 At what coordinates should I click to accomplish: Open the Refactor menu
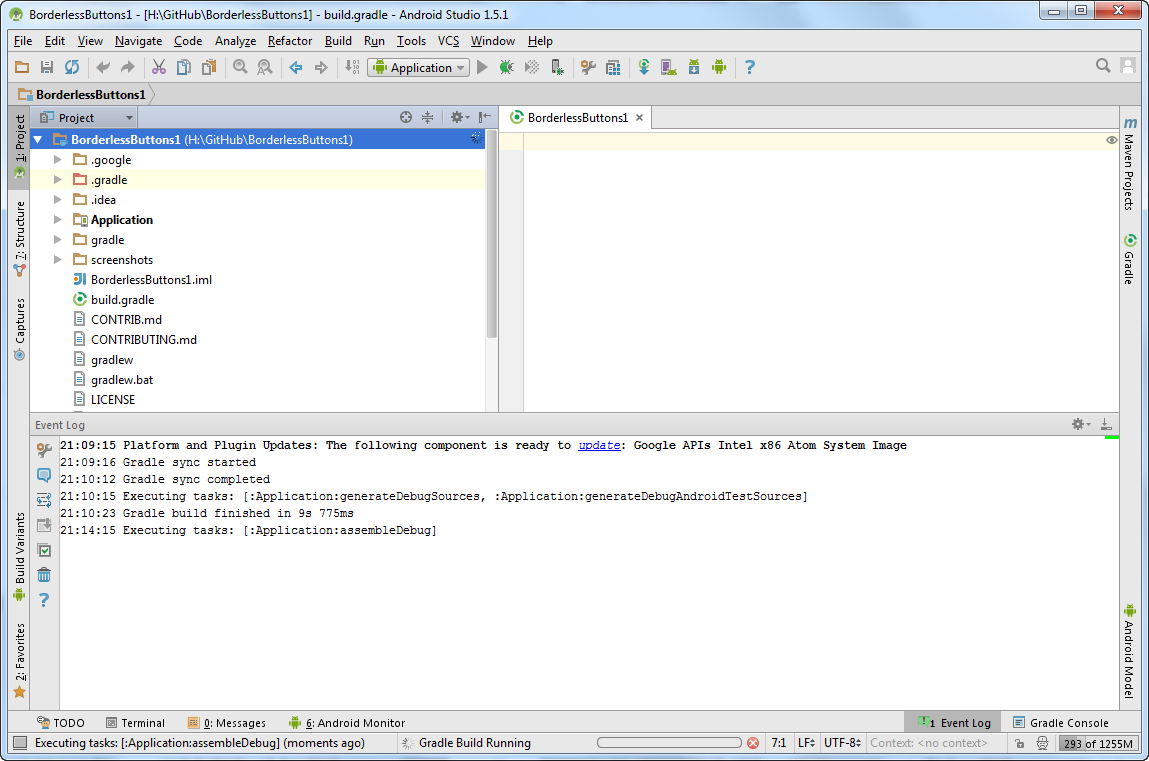coord(290,41)
